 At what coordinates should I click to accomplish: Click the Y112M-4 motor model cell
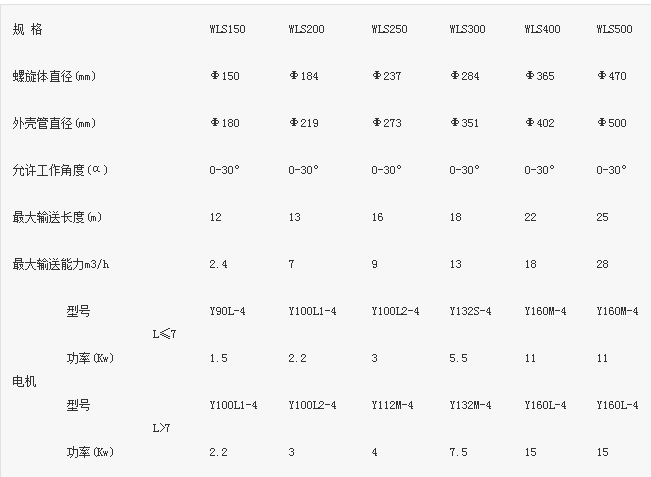[393, 405]
